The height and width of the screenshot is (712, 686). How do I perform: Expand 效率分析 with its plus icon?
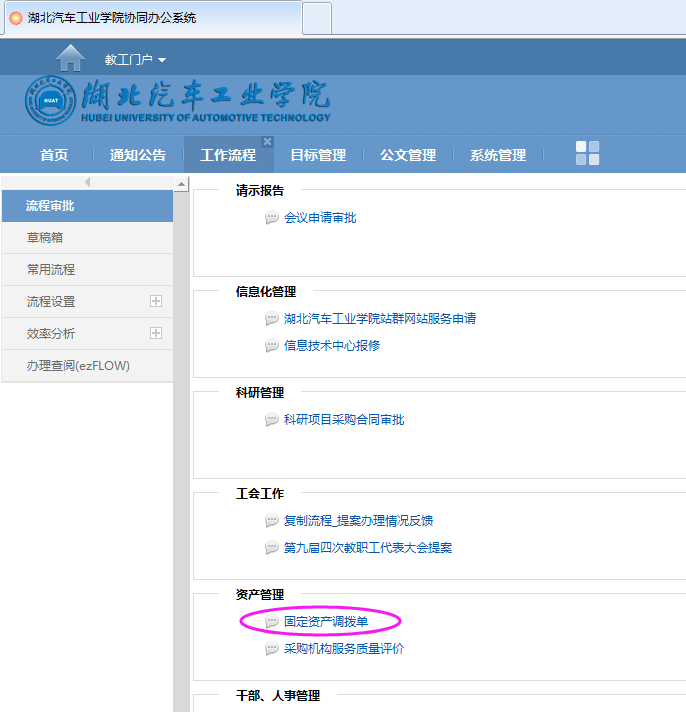tap(156, 333)
